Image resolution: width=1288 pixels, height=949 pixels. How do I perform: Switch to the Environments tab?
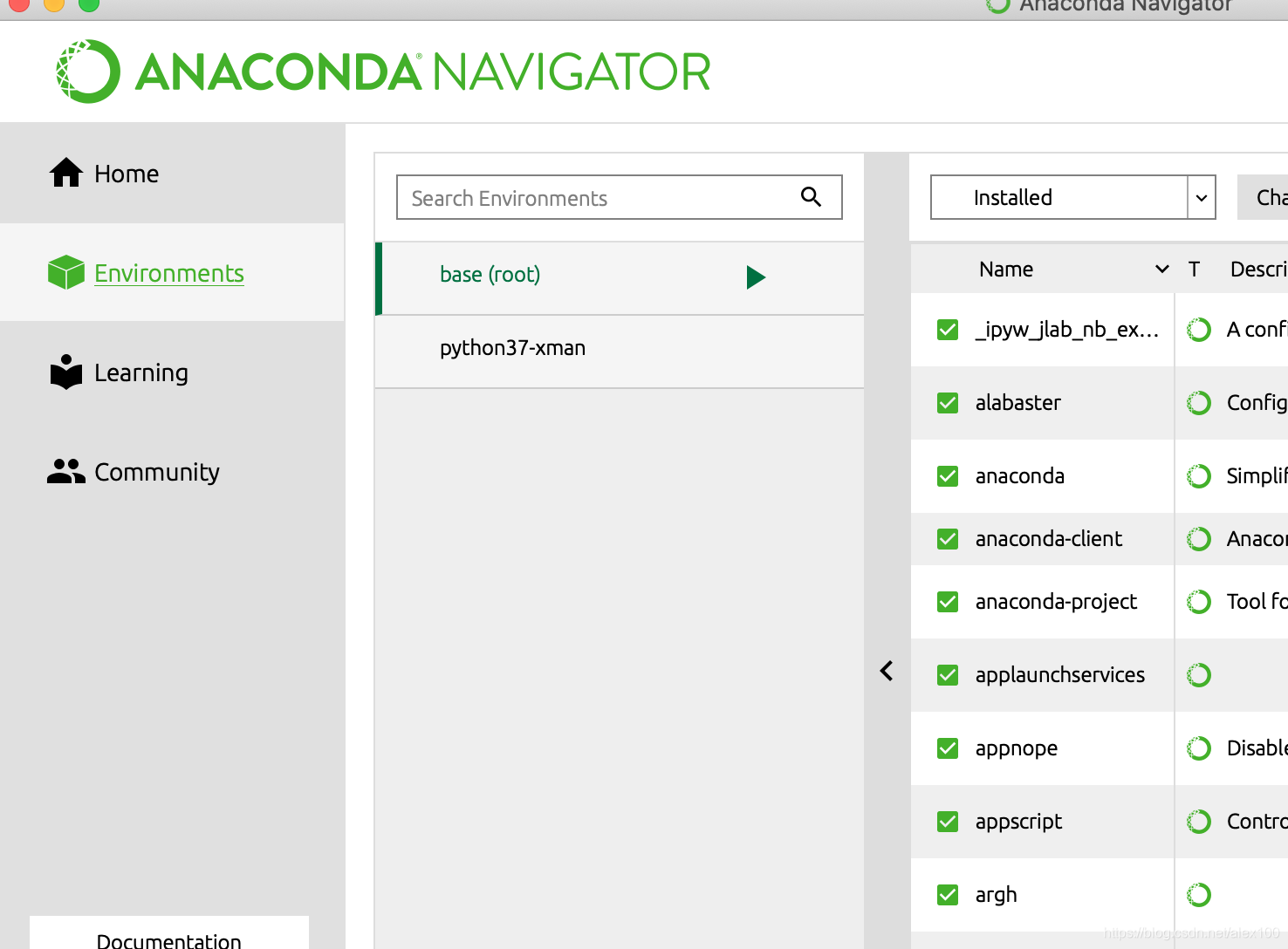(172, 273)
